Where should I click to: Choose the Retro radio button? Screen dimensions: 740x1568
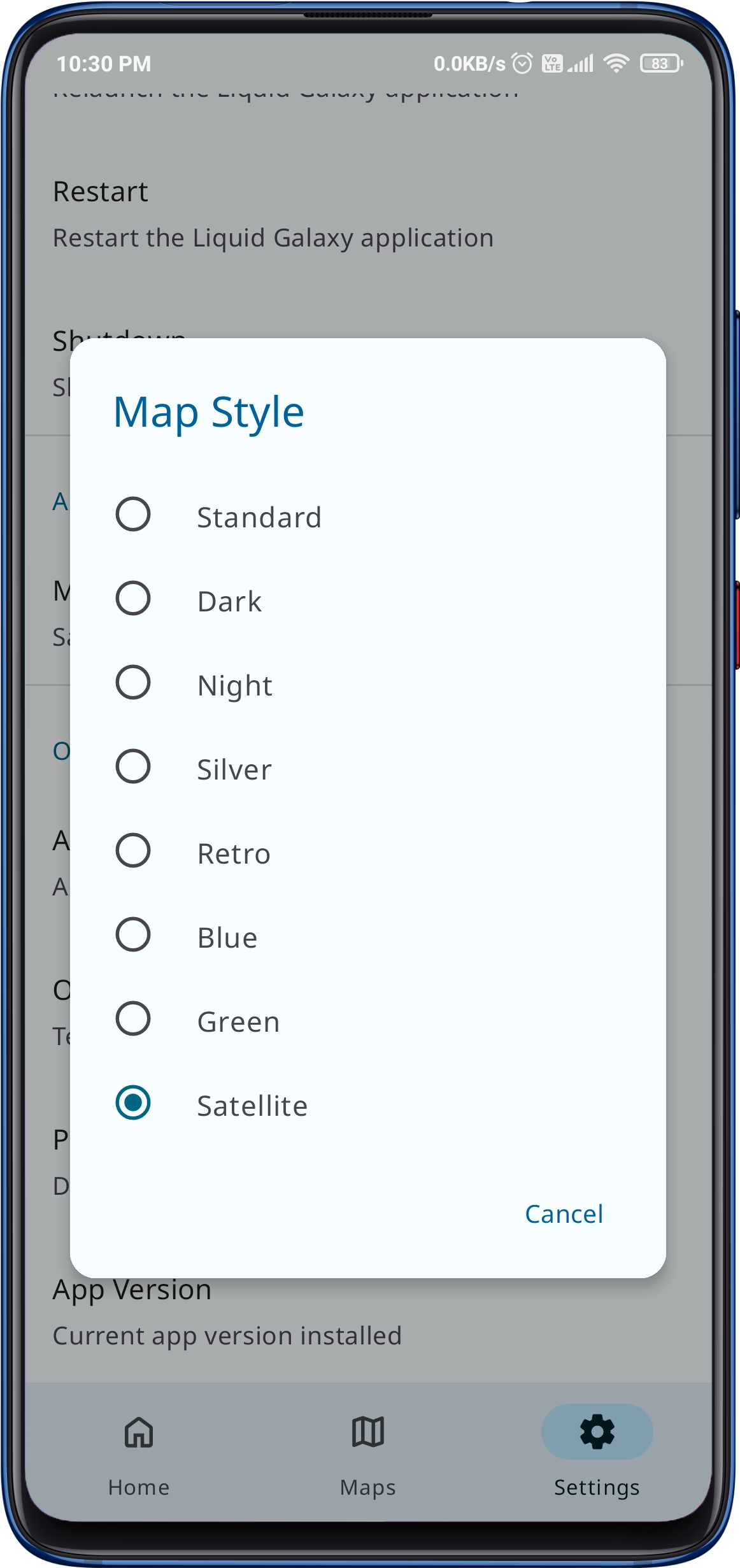(x=133, y=851)
